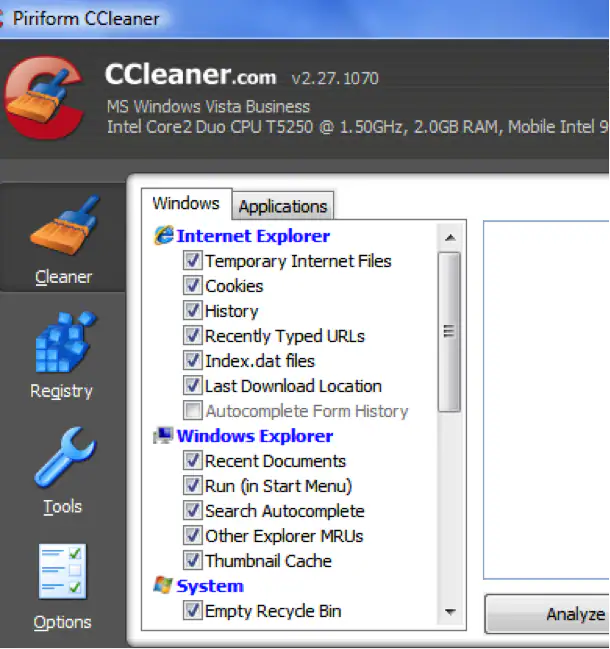The height and width of the screenshot is (649, 610).
Task: Toggle Last Download Location checkbox
Action: click(192, 386)
